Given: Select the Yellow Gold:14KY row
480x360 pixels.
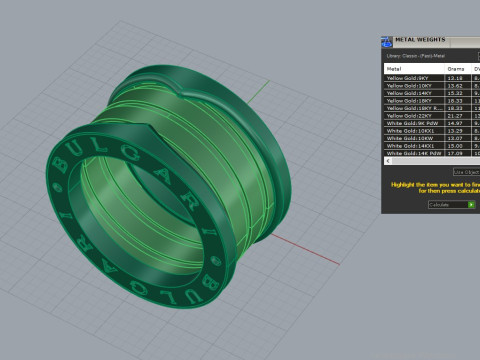Looking at the screenshot, I should [432, 93].
